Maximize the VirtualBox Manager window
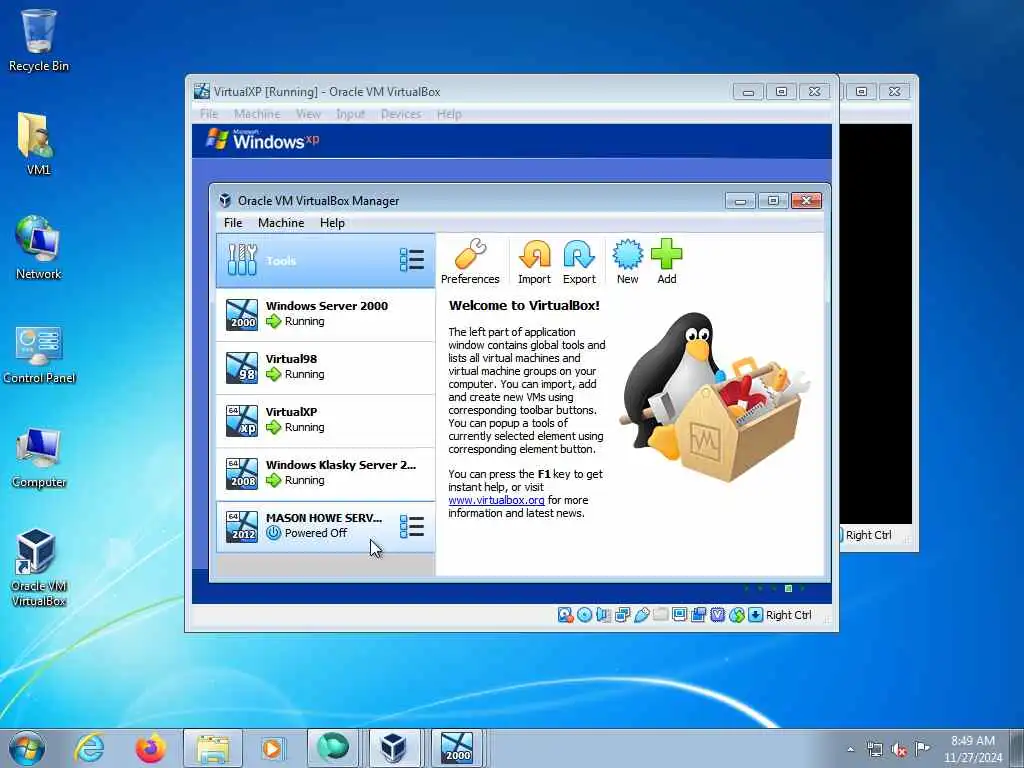Screen dimensions: 1024x768 (773, 200)
